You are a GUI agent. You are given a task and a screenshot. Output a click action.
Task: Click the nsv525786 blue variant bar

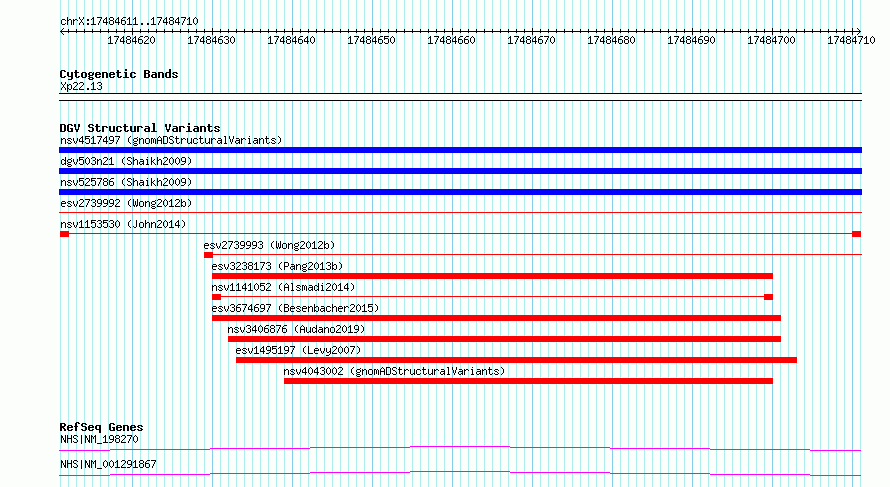pos(460,192)
